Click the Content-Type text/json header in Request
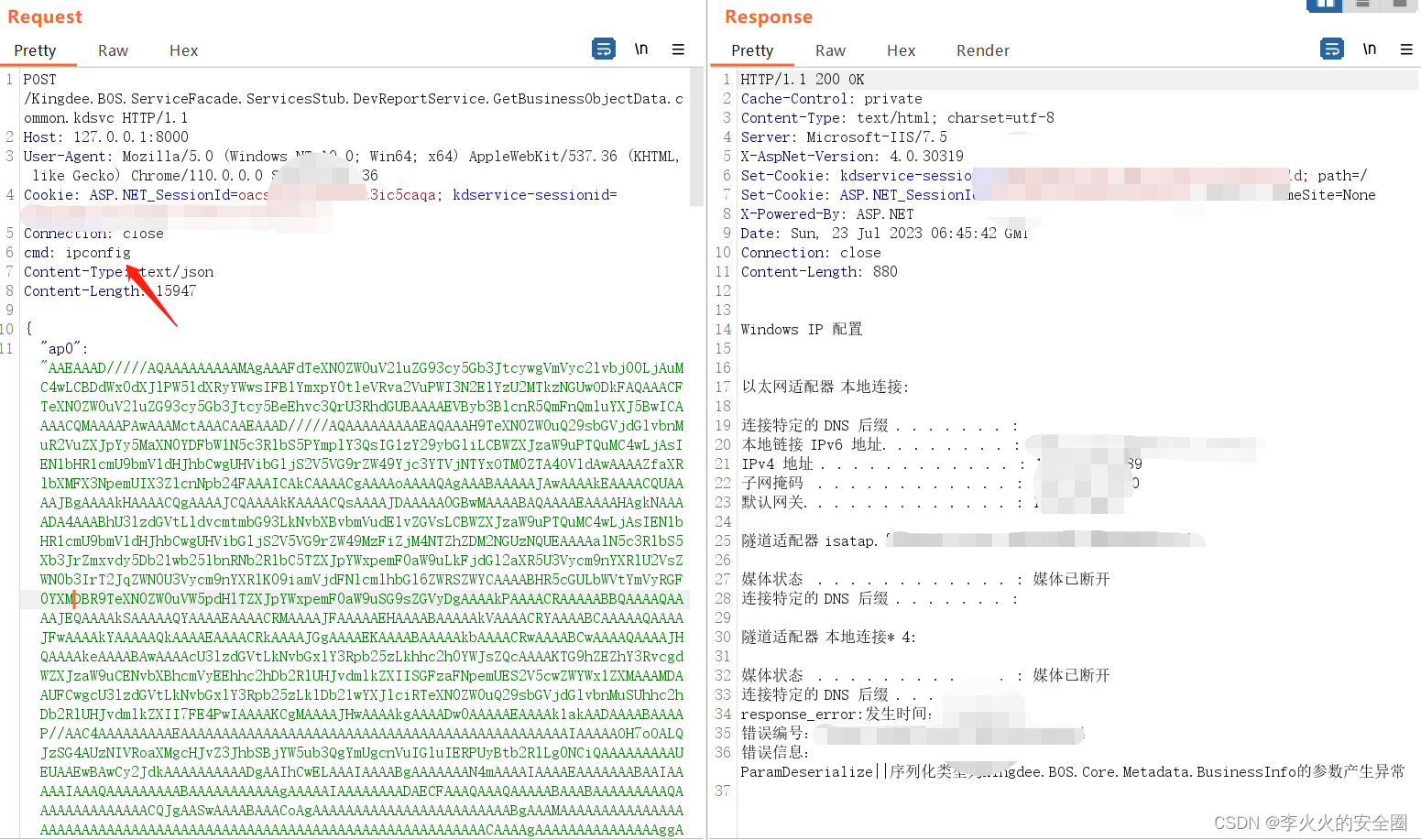The width and height of the screenshot is (1421, 840). (118, 272)
